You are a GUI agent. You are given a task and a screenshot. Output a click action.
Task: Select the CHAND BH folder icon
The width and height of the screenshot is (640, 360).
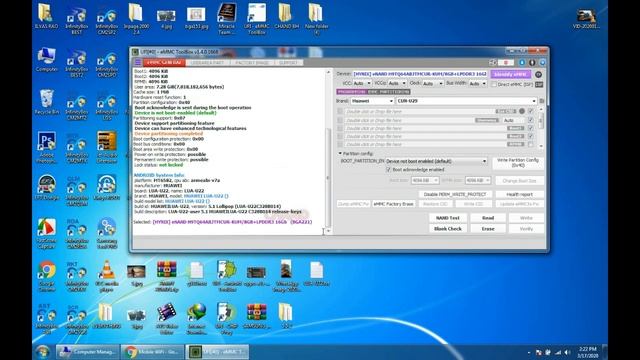tap(287, 16)
